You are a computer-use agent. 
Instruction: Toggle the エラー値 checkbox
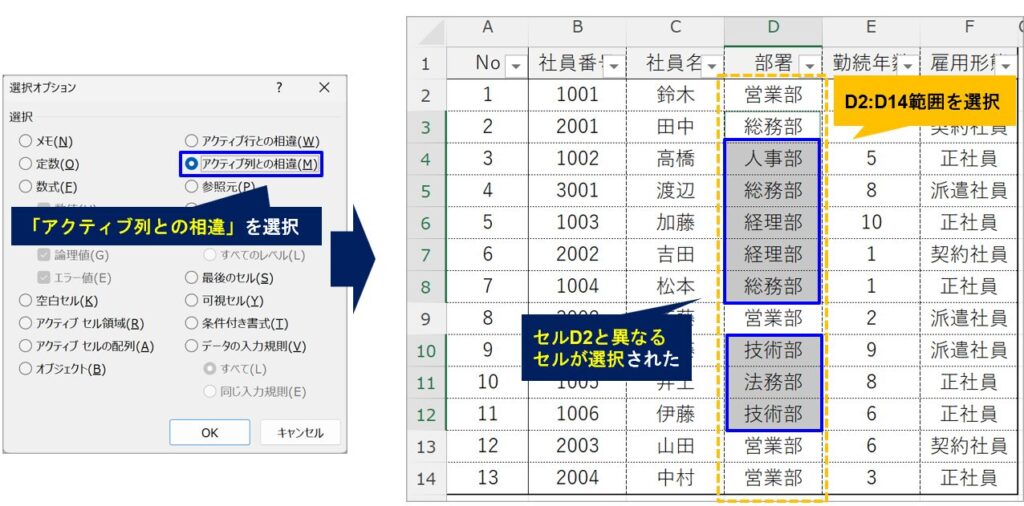44,277
